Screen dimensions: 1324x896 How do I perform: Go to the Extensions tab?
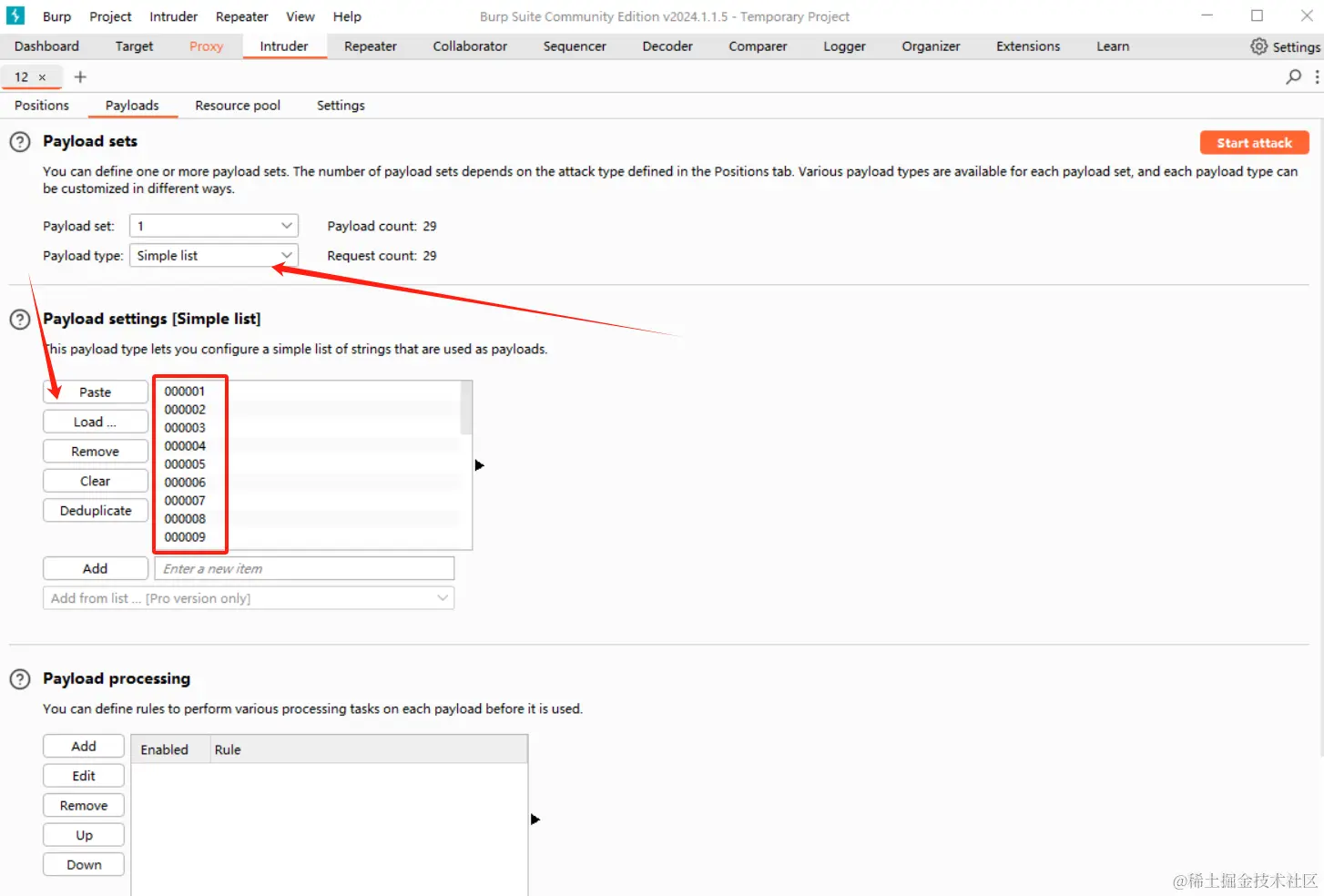(x=1028, y=46)
